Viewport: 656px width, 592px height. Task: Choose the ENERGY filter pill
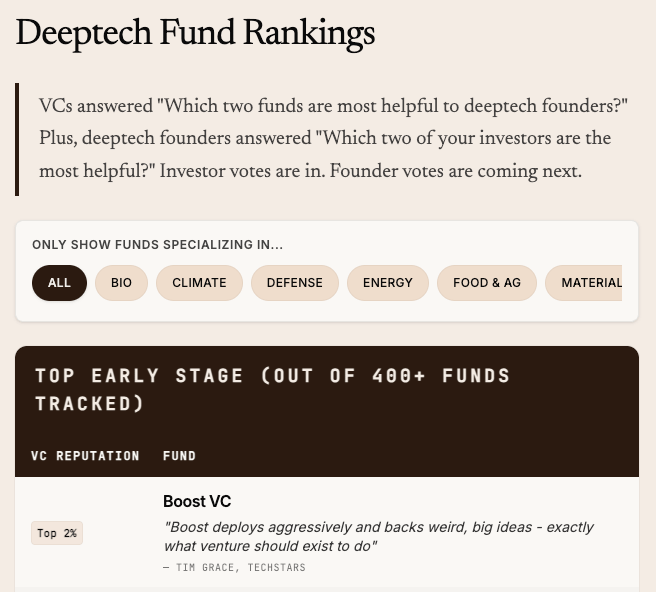388,283
